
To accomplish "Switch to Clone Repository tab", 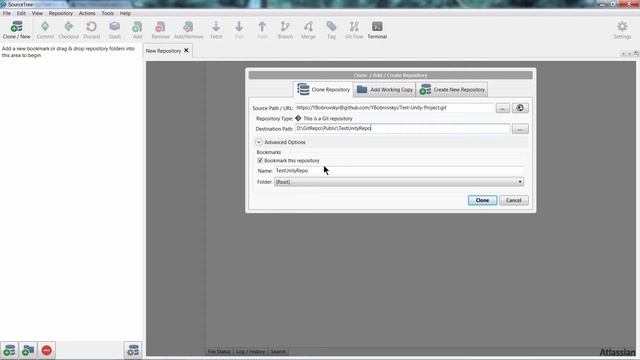I will click(323, 89).
